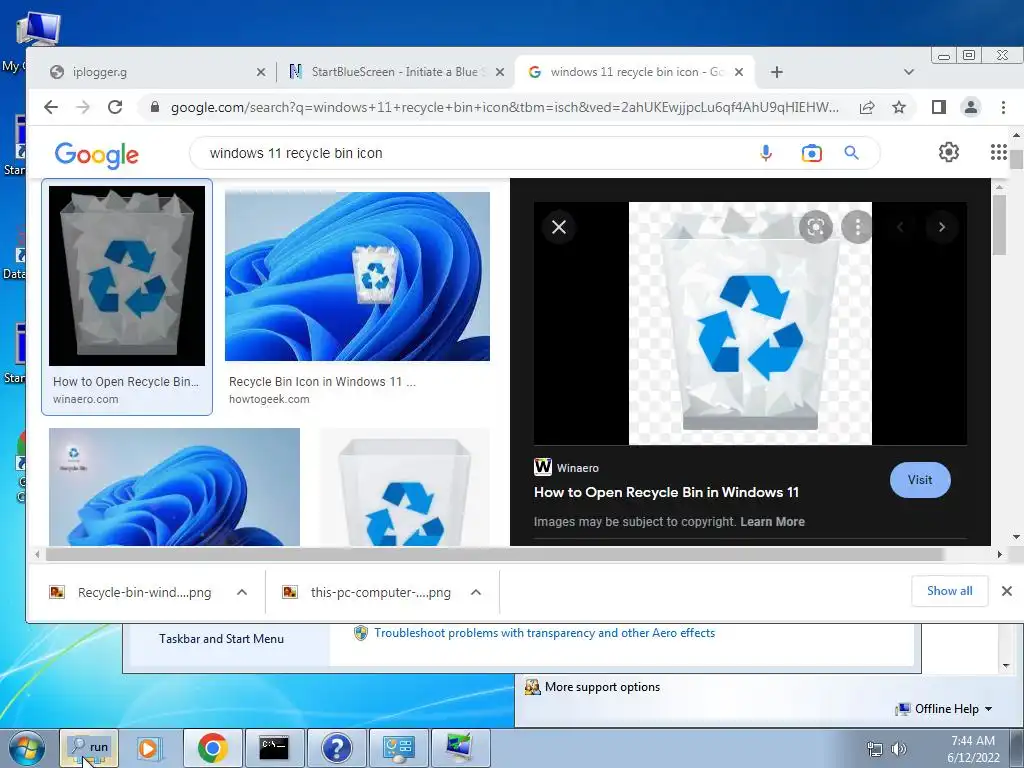Screen dimensions: 1024x768
Task: Search by image with camera icon
Action: click(812, 153)
